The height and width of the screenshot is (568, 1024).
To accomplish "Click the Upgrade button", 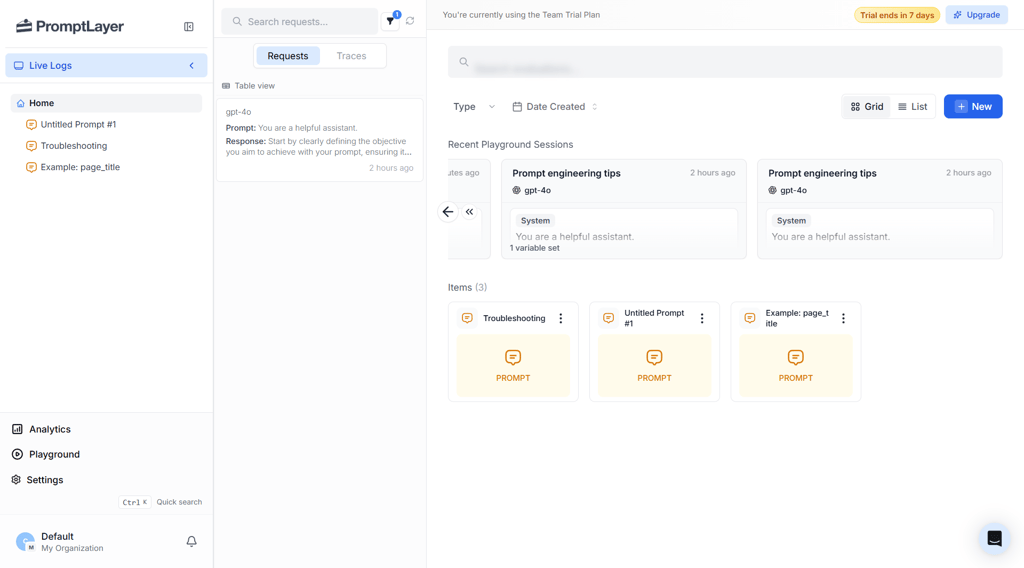I will pos(976,15).
